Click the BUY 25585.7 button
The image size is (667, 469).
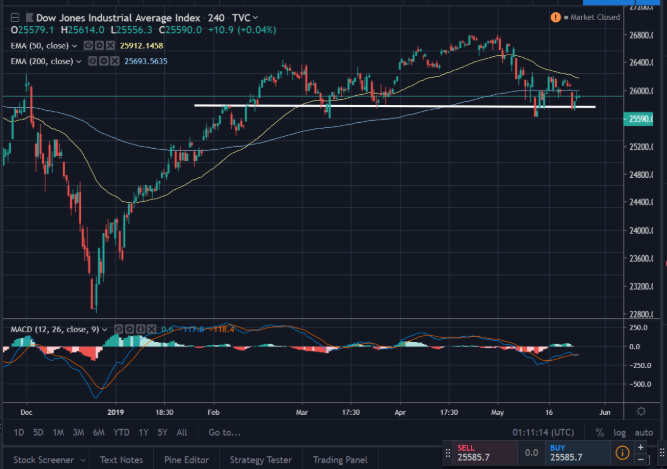point(577,453)
